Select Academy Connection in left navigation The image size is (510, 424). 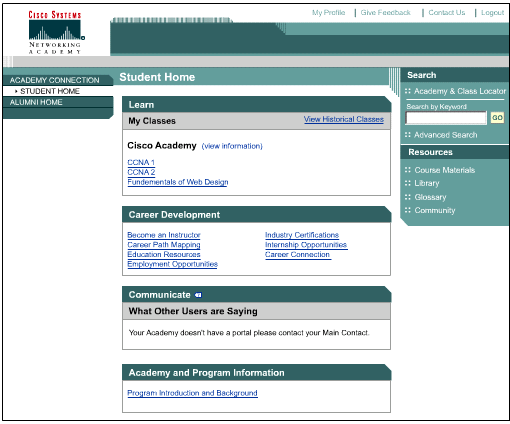(54, 80)
